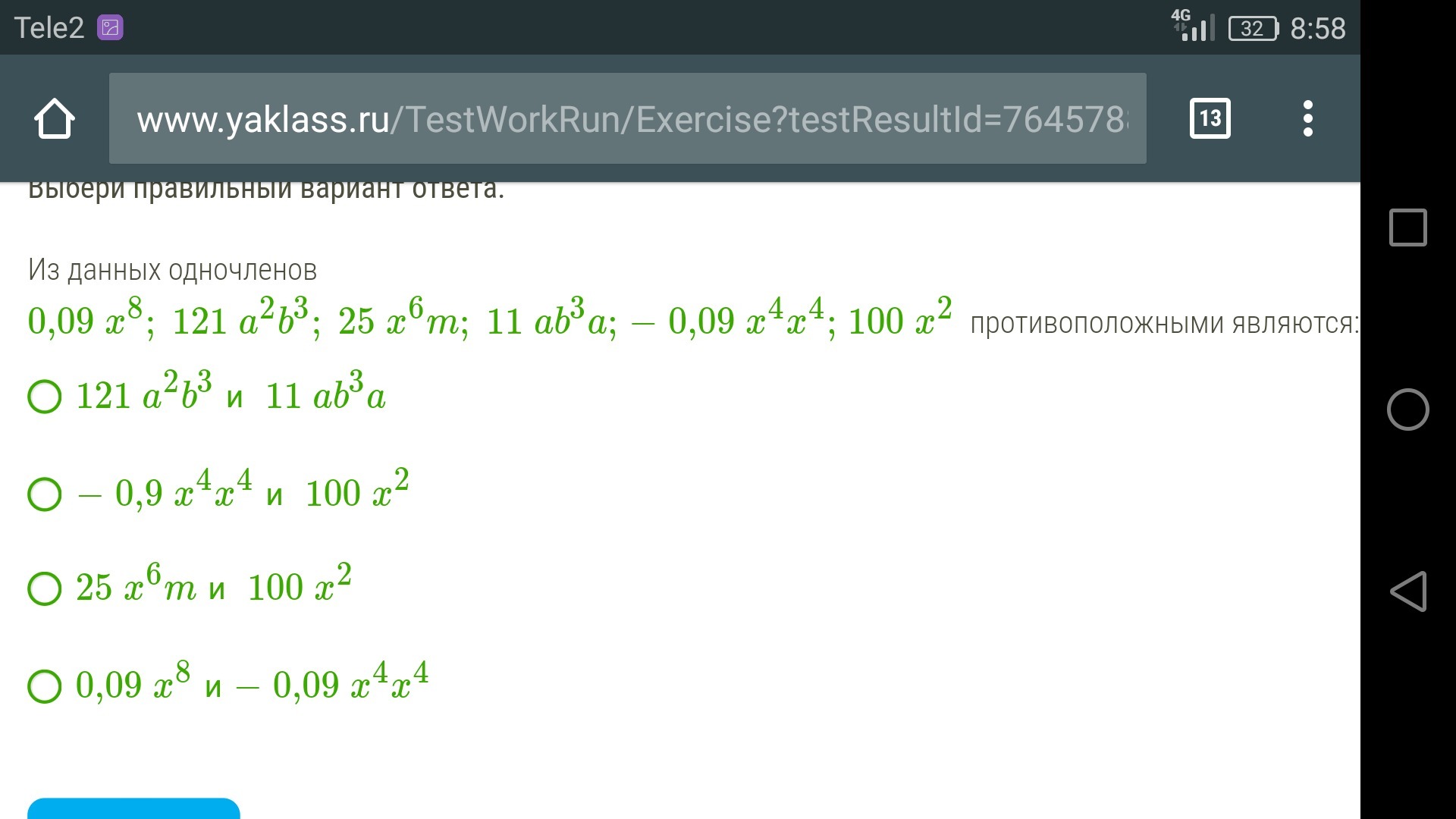
Task: Tap the browser home icon
Action: point(55,118)
